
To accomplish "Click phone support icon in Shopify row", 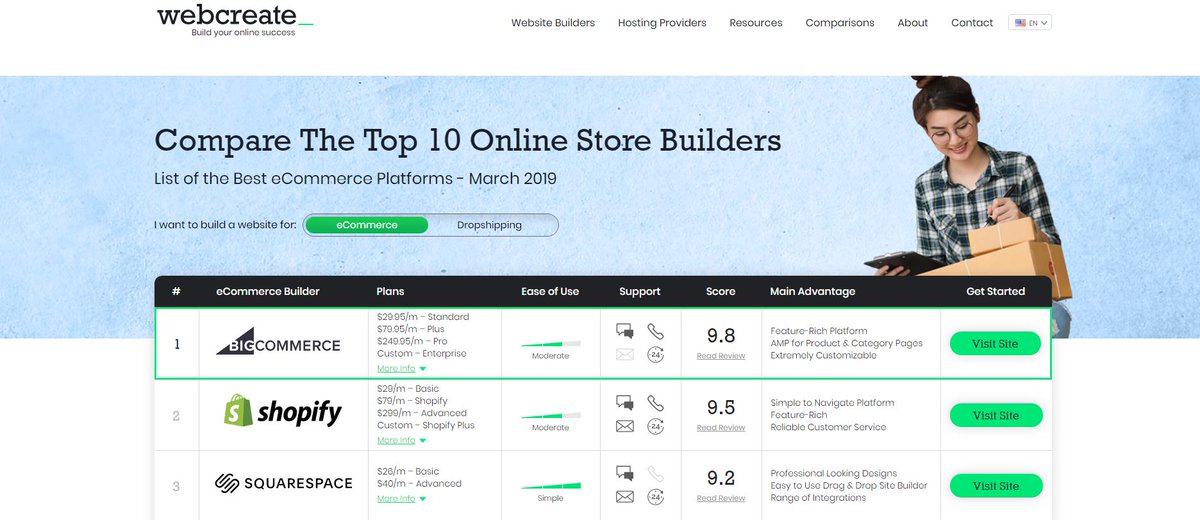I will point(655,403).
